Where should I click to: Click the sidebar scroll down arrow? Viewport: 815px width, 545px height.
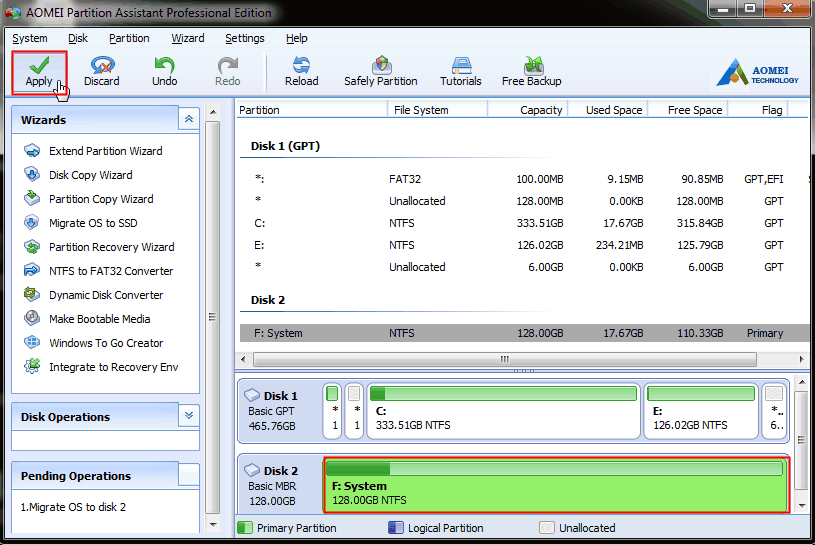tap(213, 525)
